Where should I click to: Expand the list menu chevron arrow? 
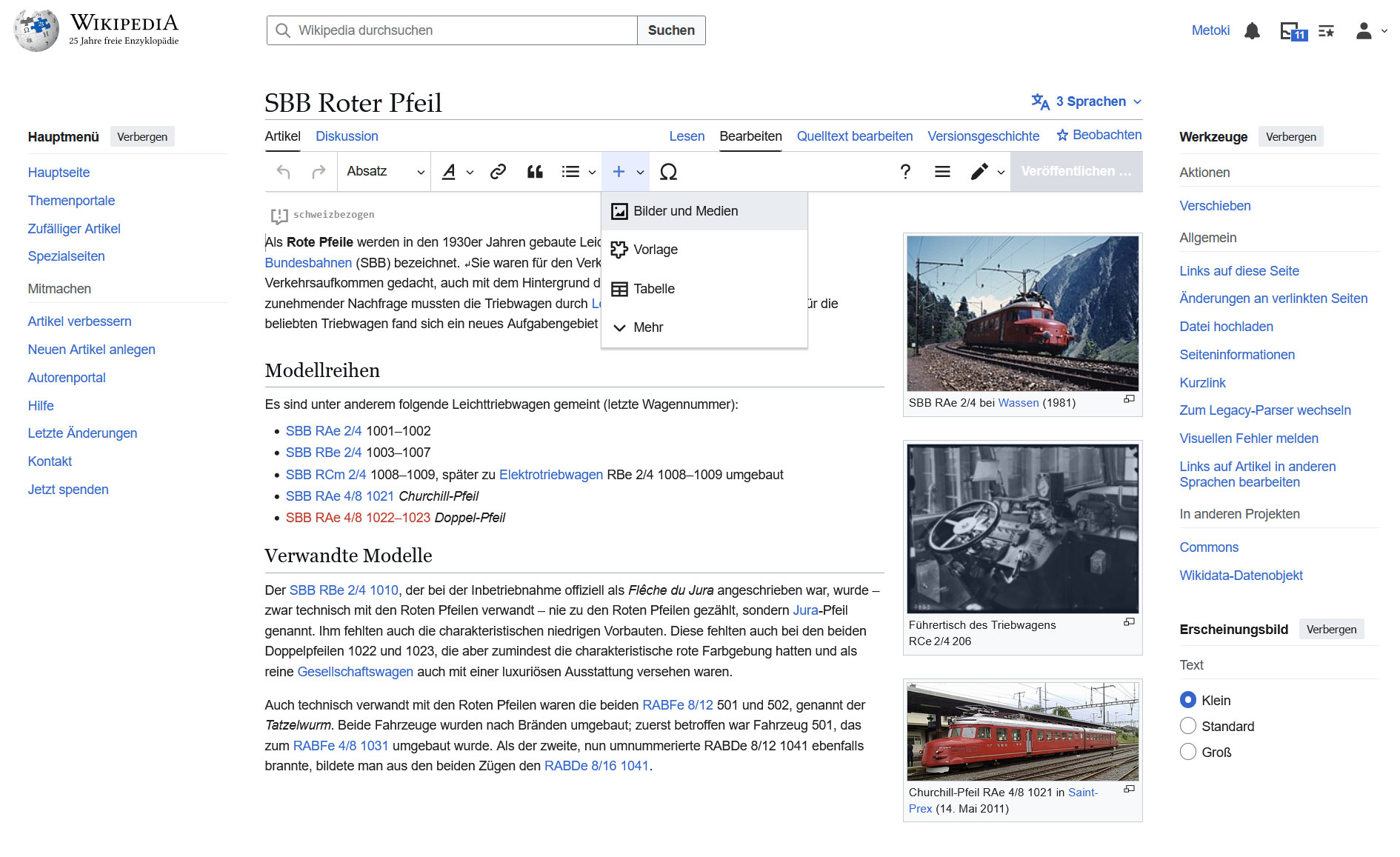(x=592, y=173)
